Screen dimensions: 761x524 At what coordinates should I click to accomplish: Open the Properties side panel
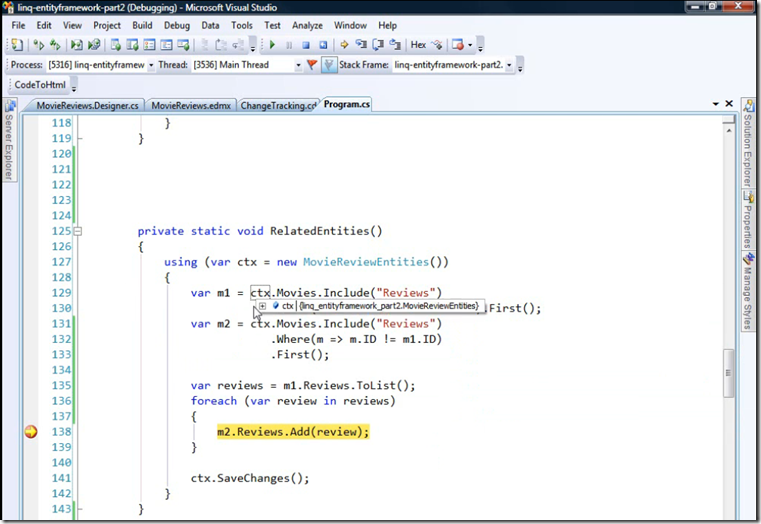(748, 220)
